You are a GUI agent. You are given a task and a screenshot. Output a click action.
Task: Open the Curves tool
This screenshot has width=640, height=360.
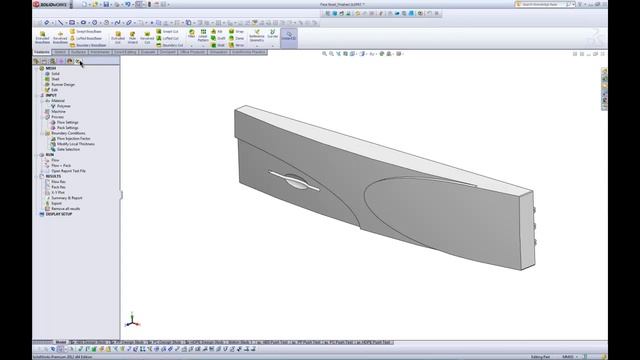coord(273,34)
